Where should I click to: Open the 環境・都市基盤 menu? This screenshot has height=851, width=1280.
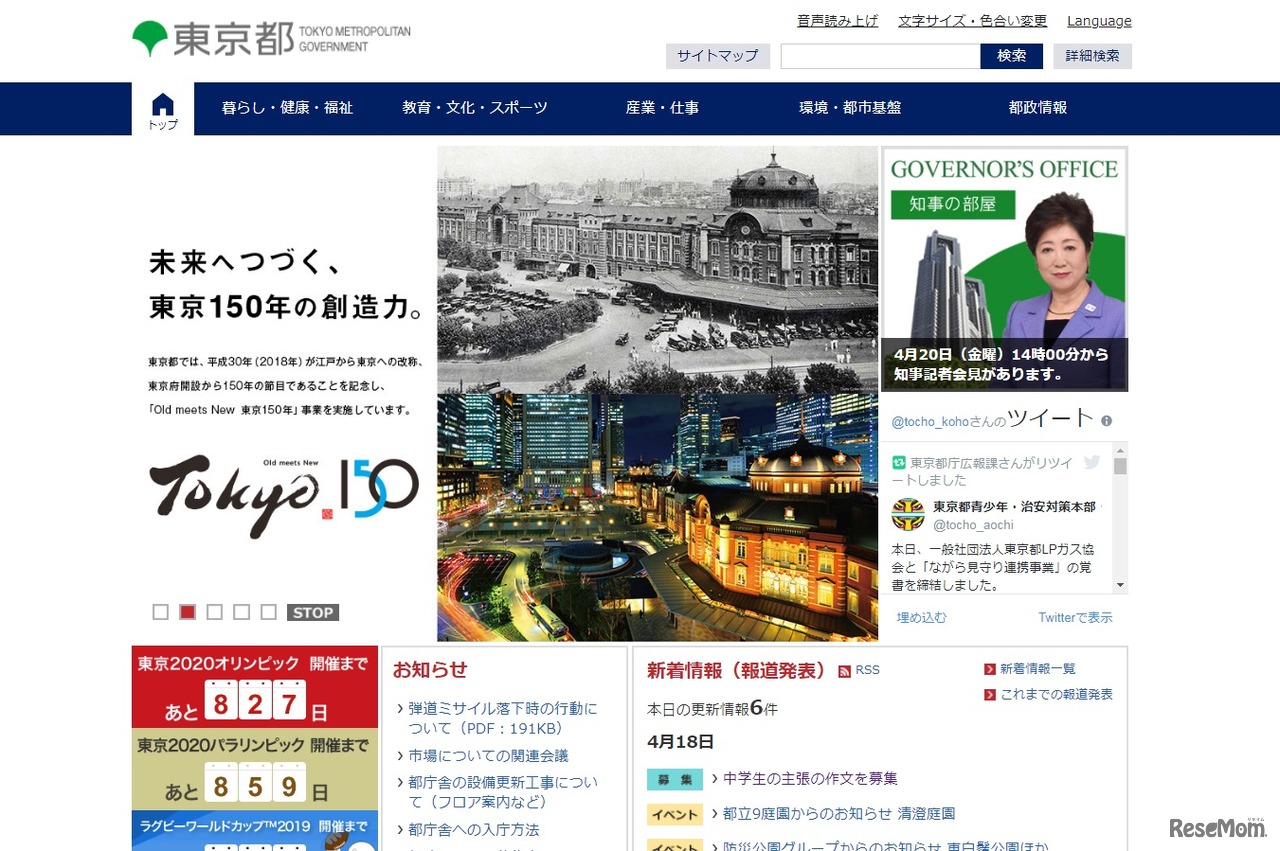[x=850, y=108]
